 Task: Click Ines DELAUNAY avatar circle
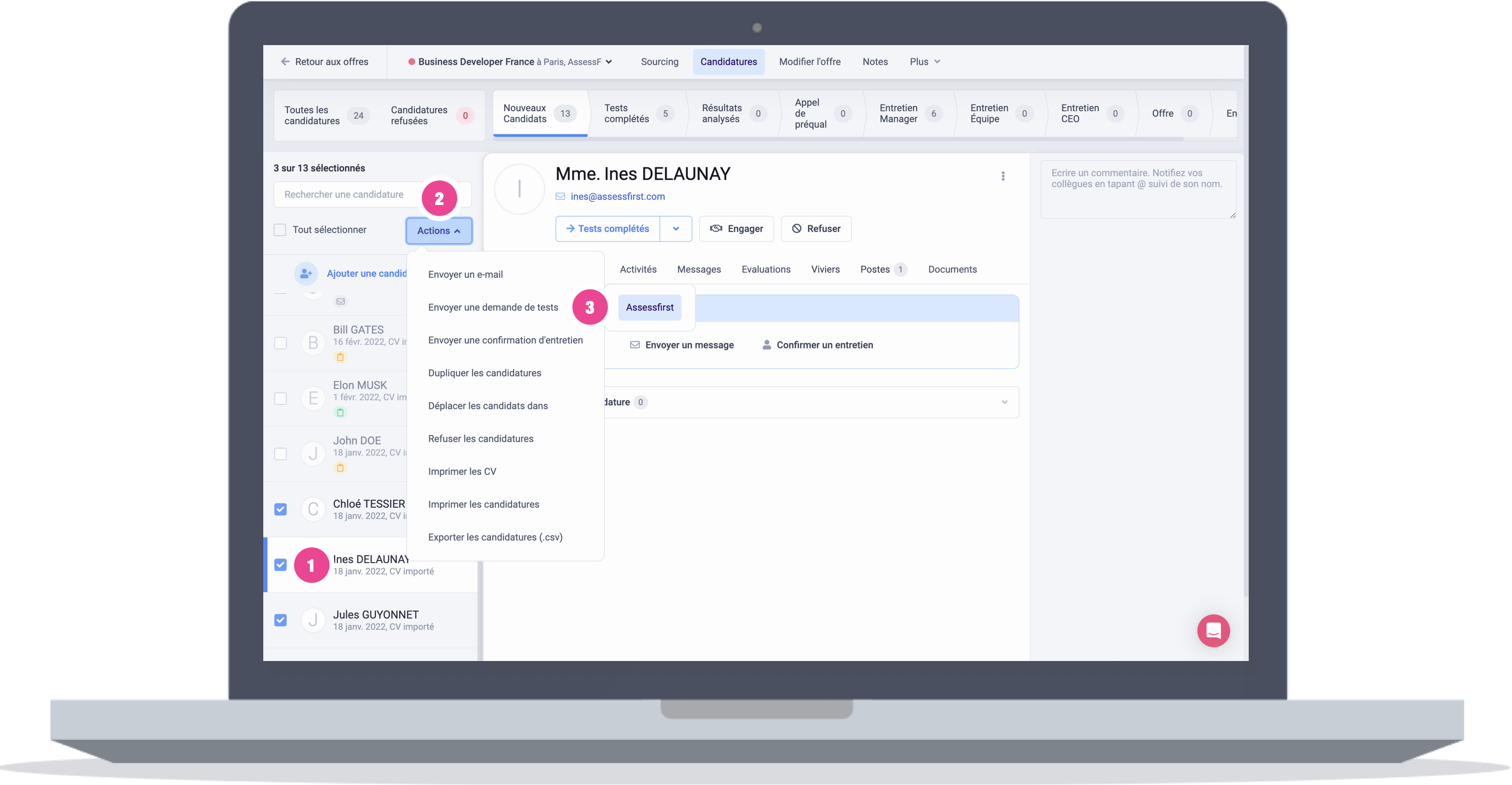point(519,189)
